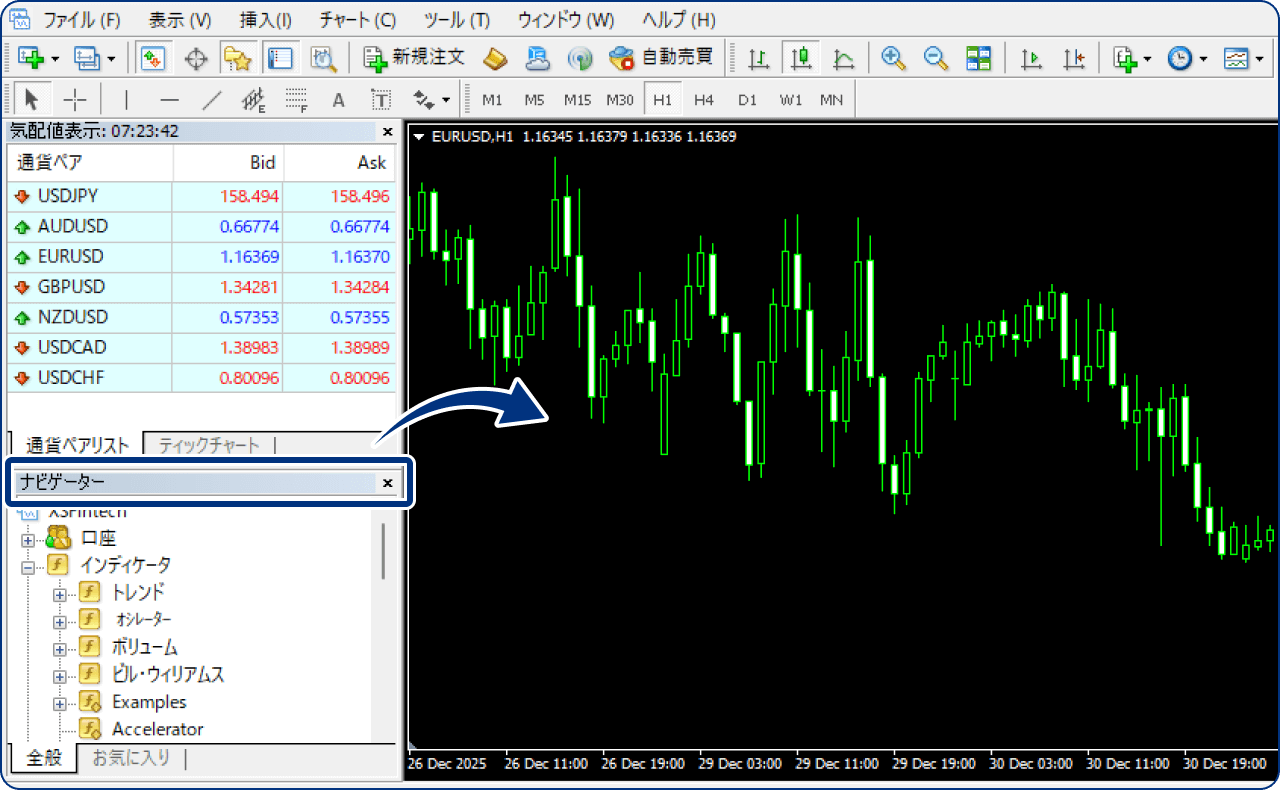The height and width of the screenshot is (790, 1280).
Task: Switch chart to candlestick display
Action: 801,59
